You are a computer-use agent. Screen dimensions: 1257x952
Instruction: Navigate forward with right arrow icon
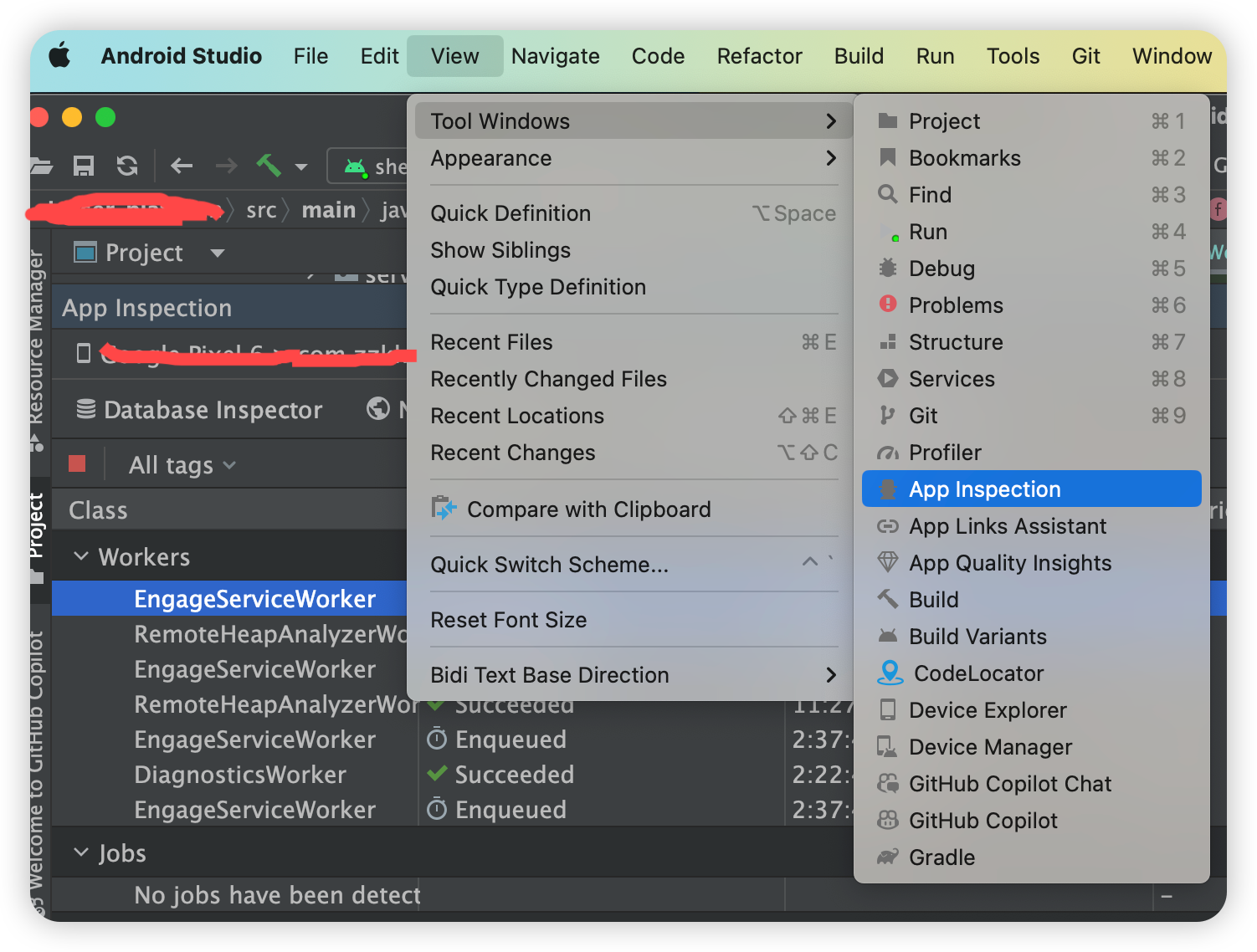tap(226, 166)
